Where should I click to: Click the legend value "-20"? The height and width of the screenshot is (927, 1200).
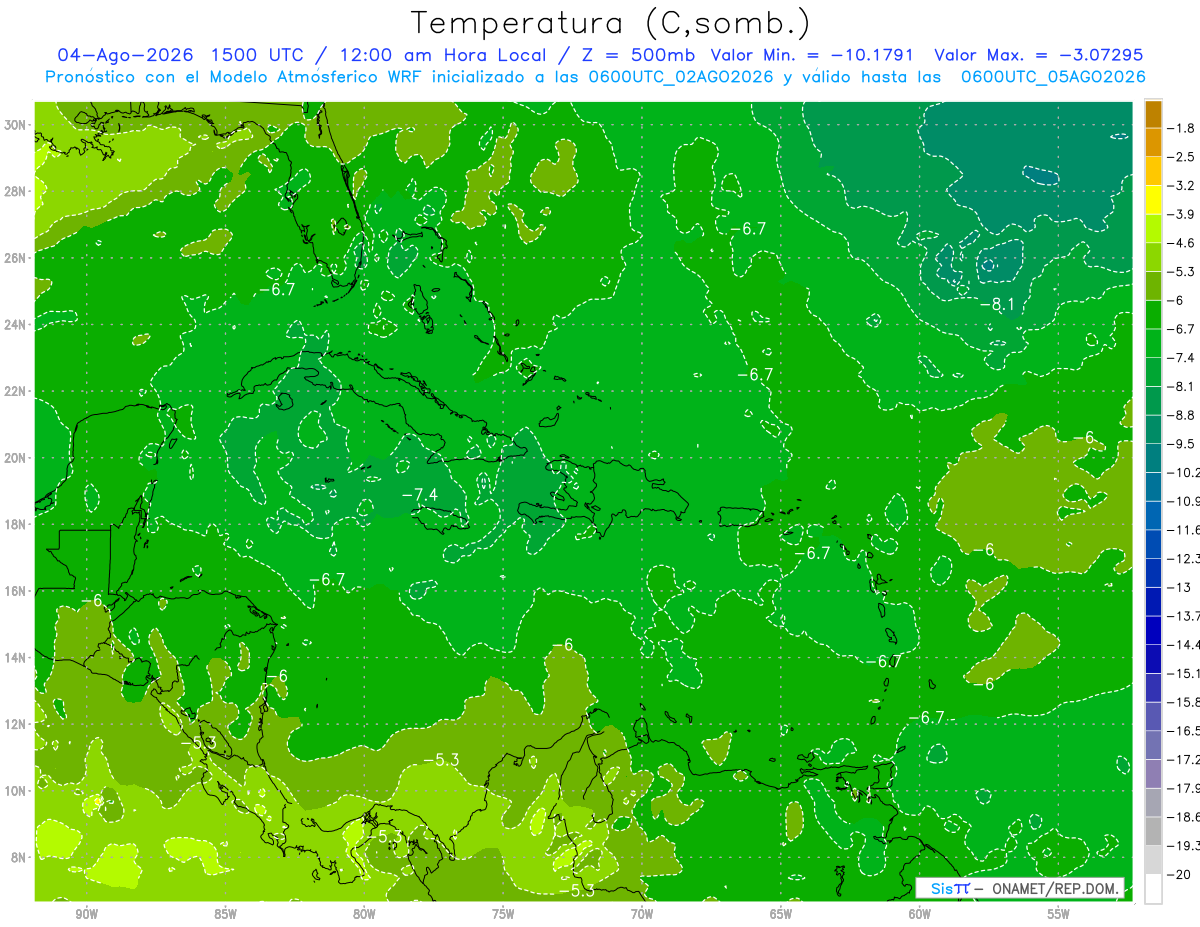pyautogui.click(x=1181, y=874)
